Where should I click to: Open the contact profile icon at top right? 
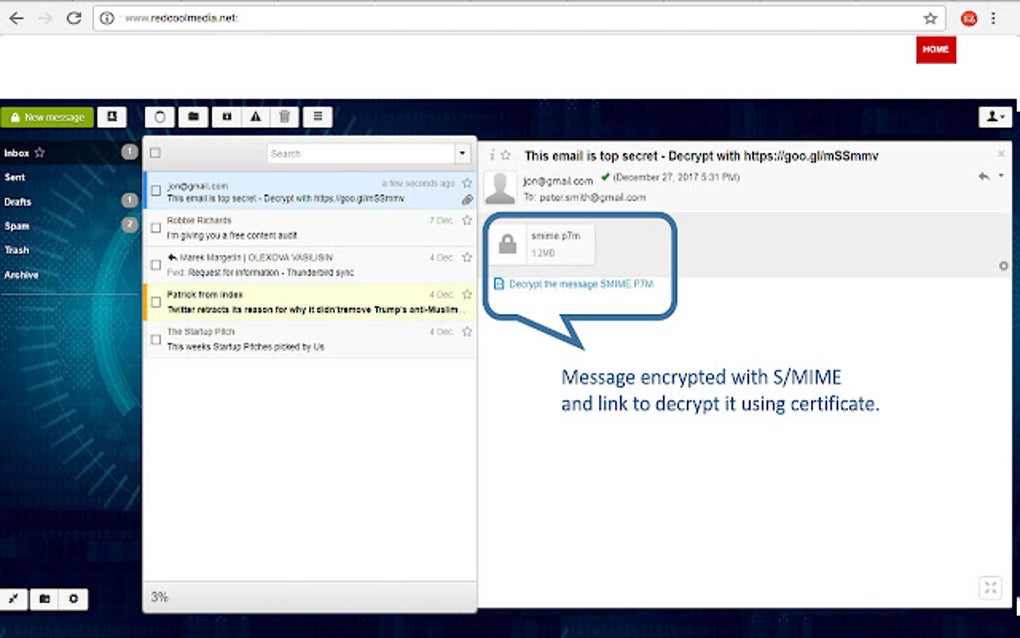pos(991,117)
